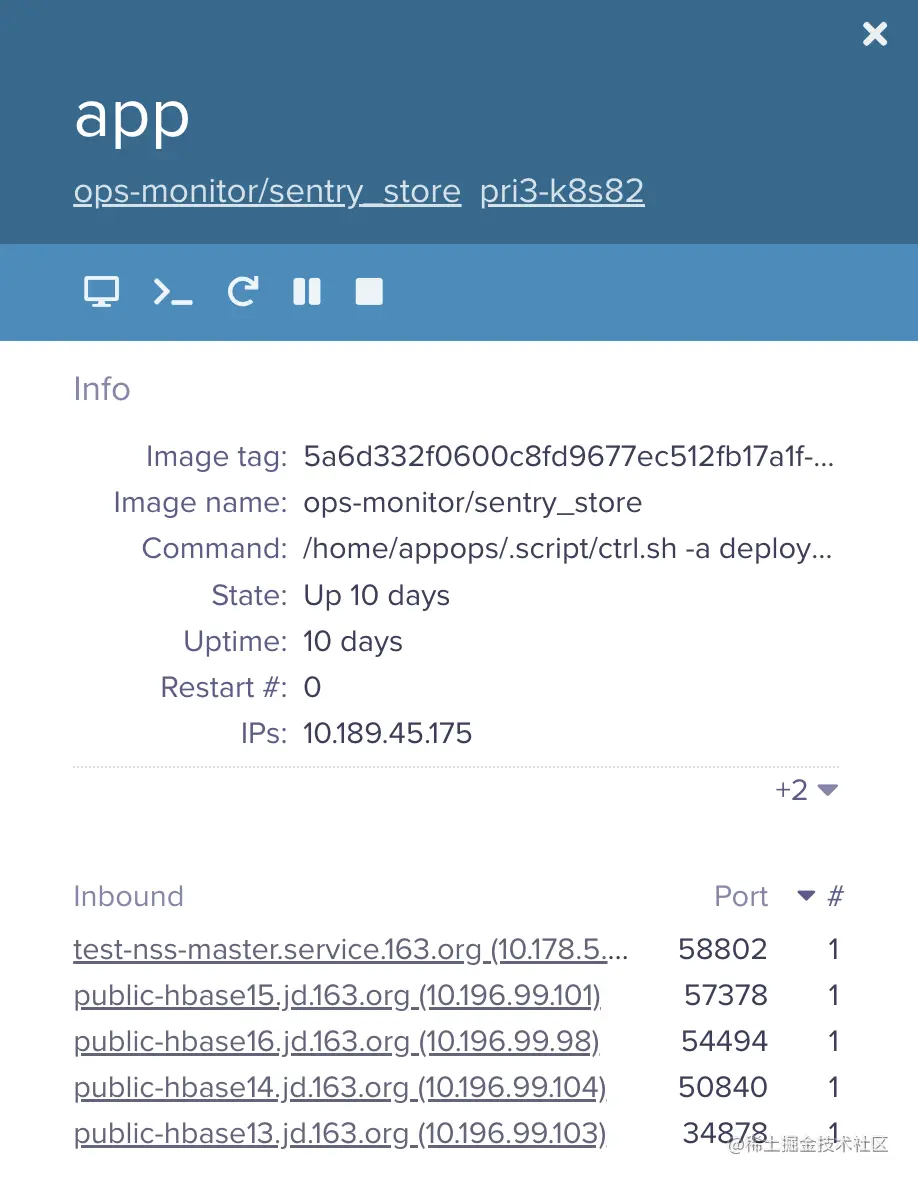Click the truncated Image tag value

tap(568, 457)
